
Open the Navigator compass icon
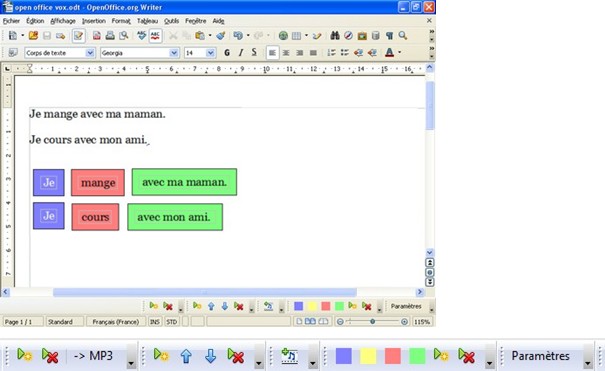pyautogui.click(x=348, y=36)
